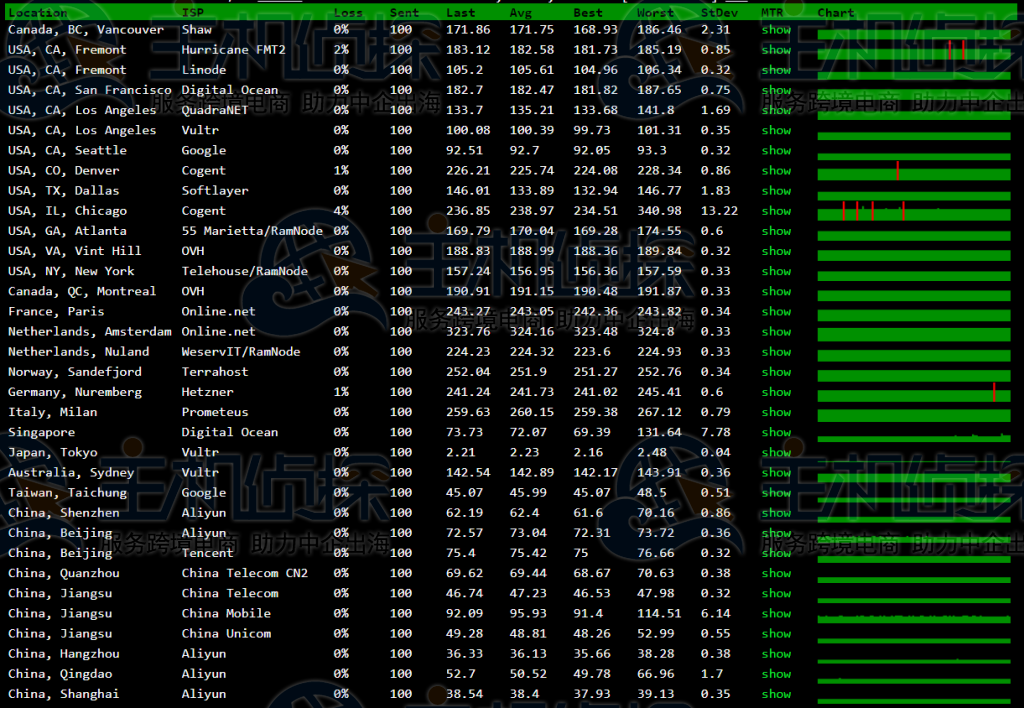The width and height of the screenshot is (1024, 708).
Task: Open MTR show link for Australia, Sydney
Action: click(775, 472)
